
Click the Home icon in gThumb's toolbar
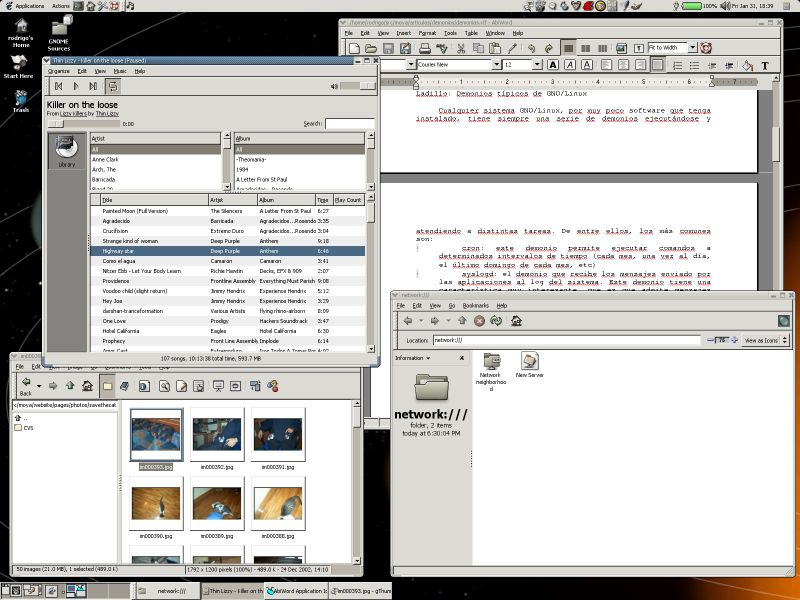85,385
